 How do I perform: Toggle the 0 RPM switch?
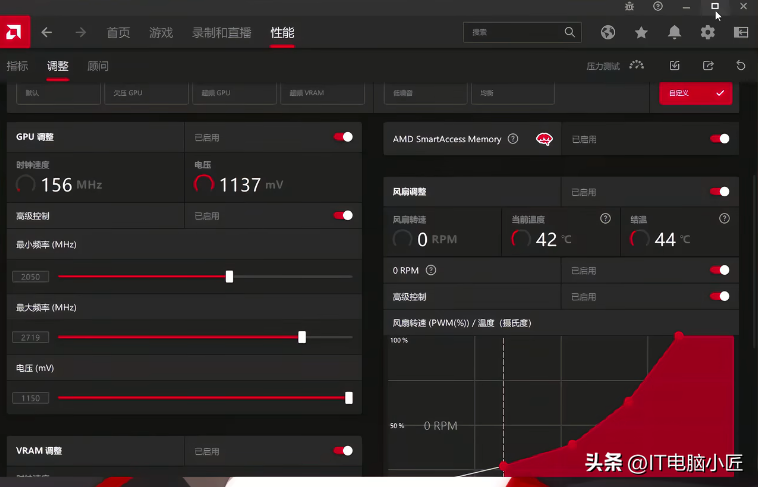[x=720, y=270]
